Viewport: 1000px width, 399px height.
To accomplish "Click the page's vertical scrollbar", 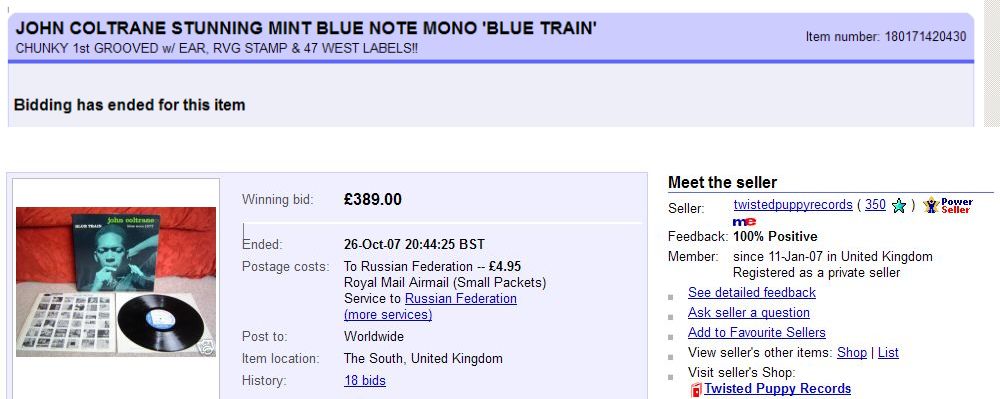I will click(992, 64).
